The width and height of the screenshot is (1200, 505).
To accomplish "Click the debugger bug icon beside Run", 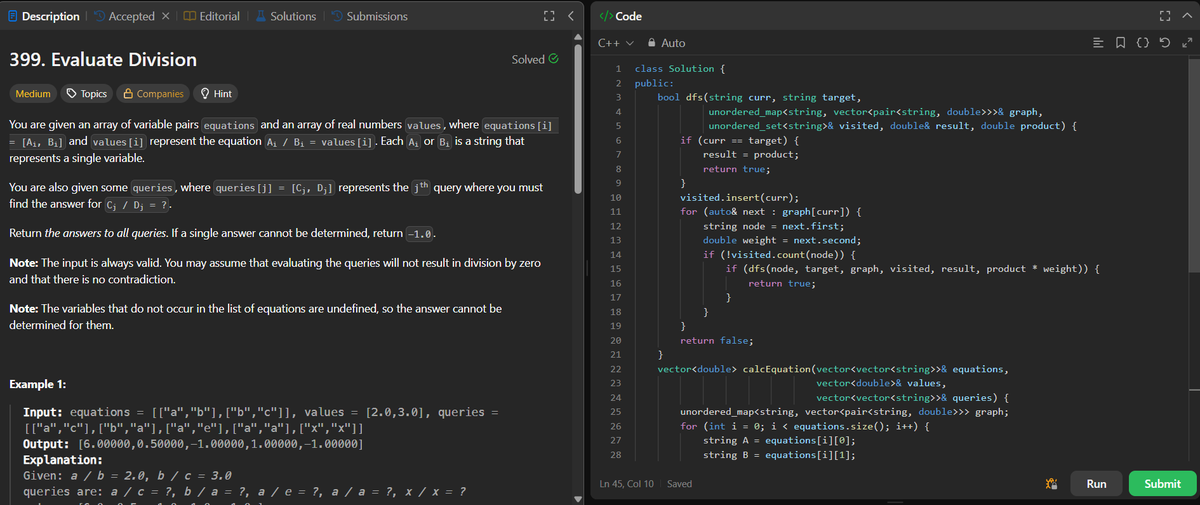I will pyautogui.click(x=1051, y=483).
